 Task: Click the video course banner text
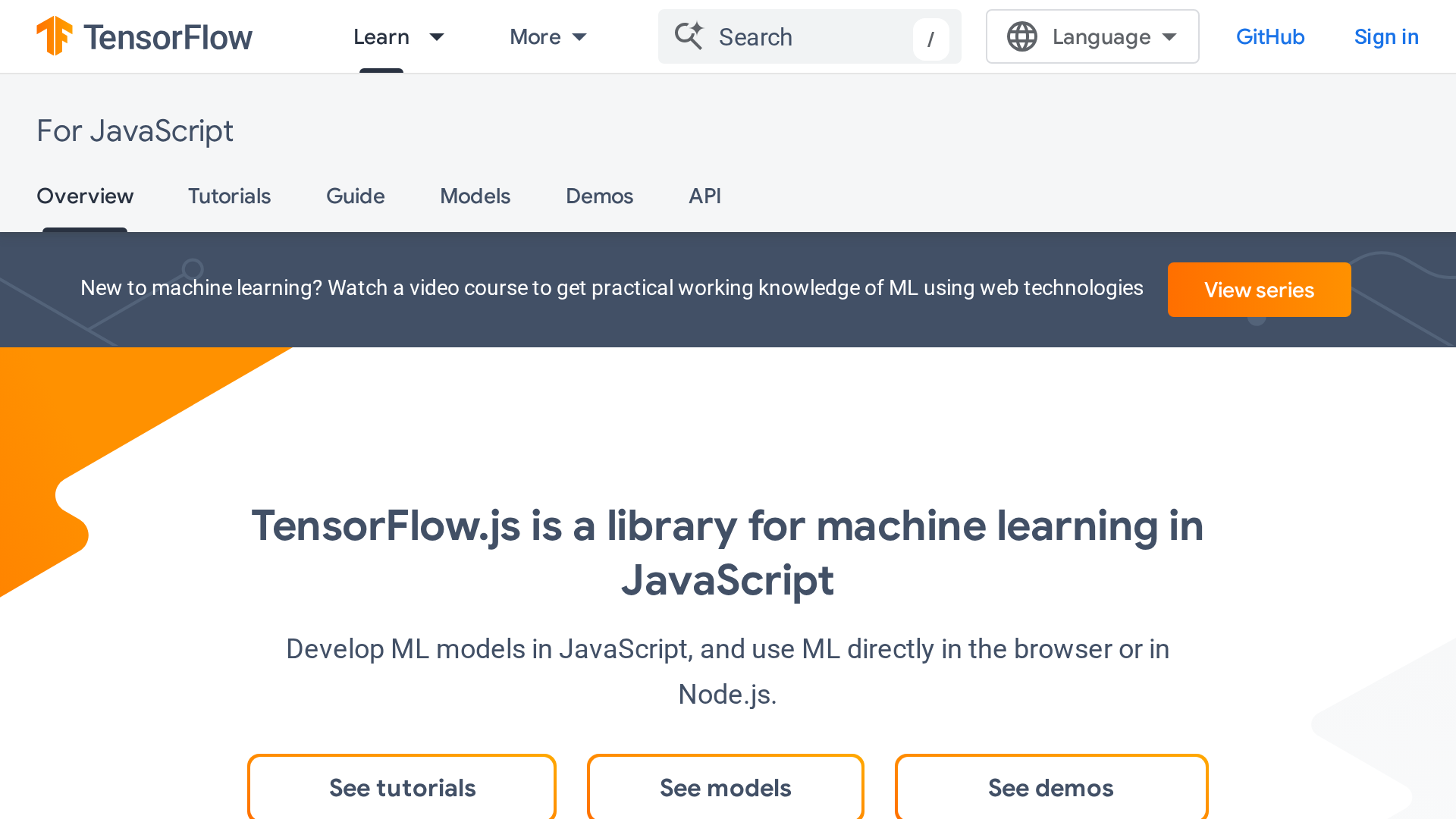coord(611,288)
